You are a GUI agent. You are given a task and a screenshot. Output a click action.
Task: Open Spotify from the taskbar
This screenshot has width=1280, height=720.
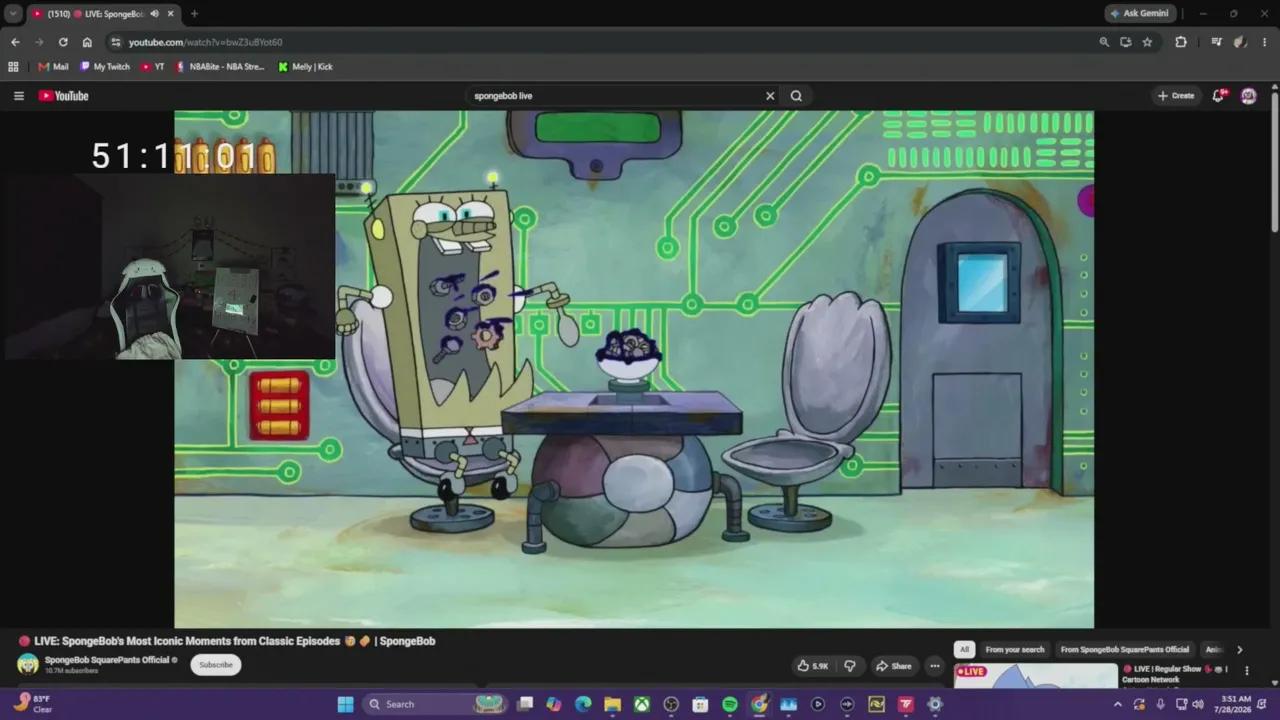730,704
